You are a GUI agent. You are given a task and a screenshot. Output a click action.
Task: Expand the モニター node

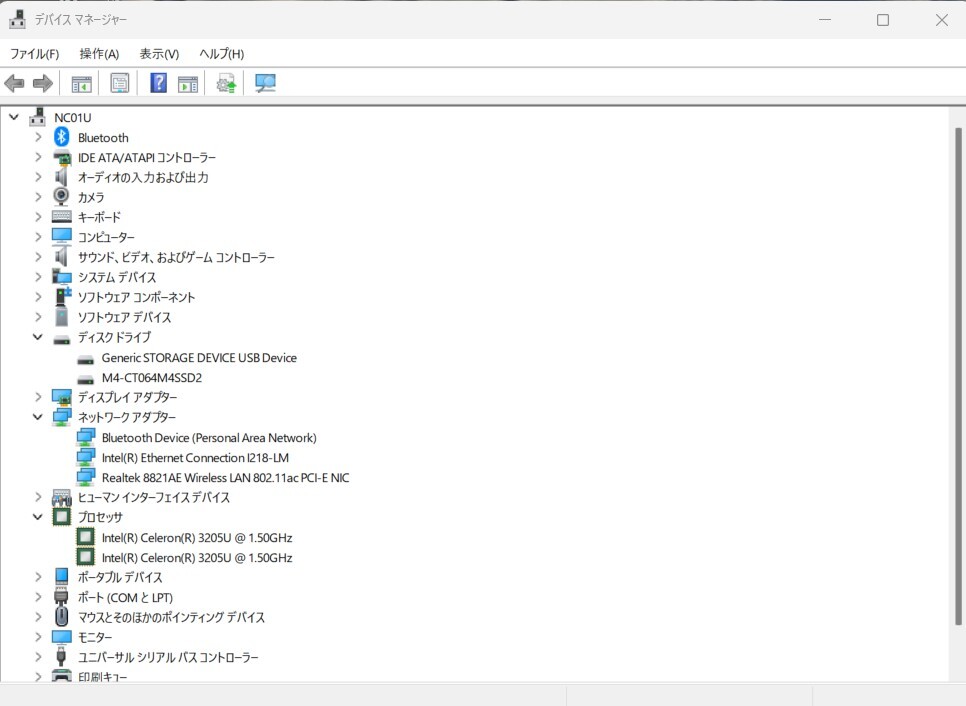38,636
